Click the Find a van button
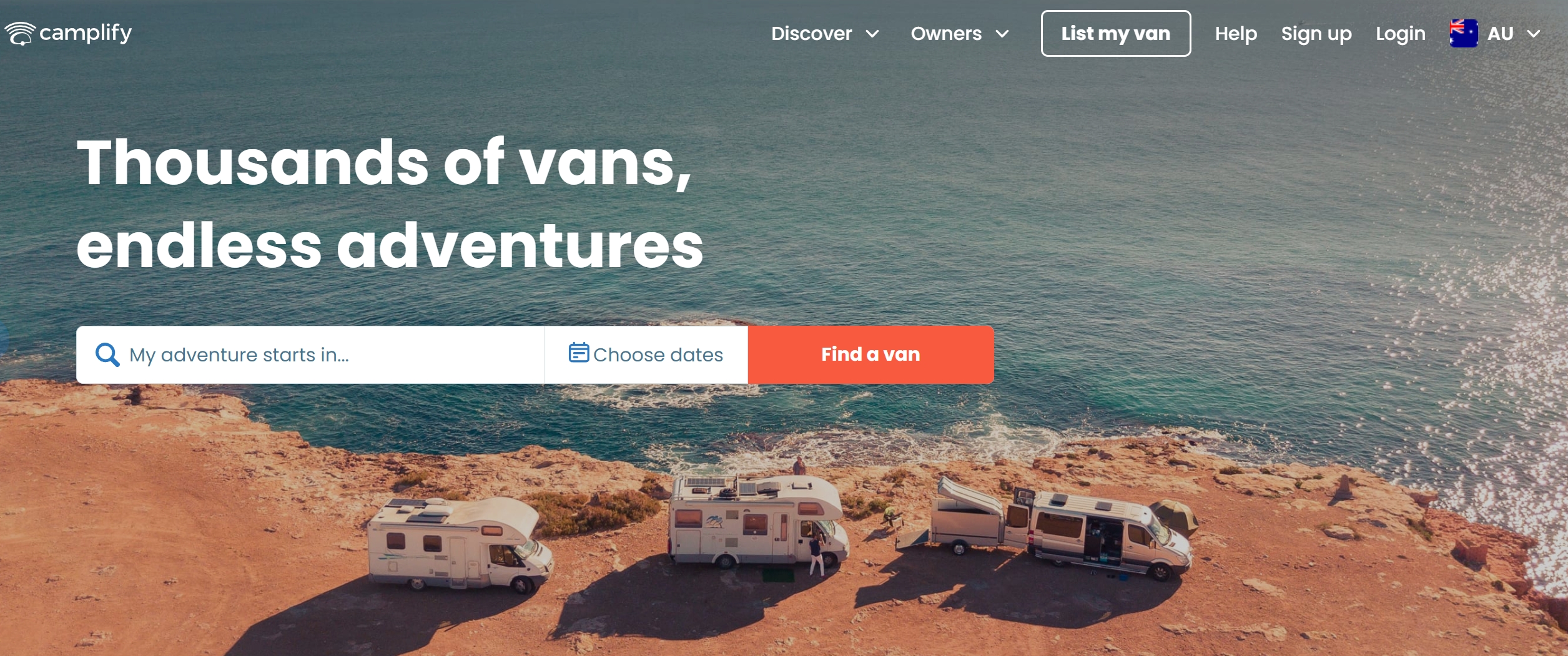This screenshot has height=656, width=1568. [870, 355]
